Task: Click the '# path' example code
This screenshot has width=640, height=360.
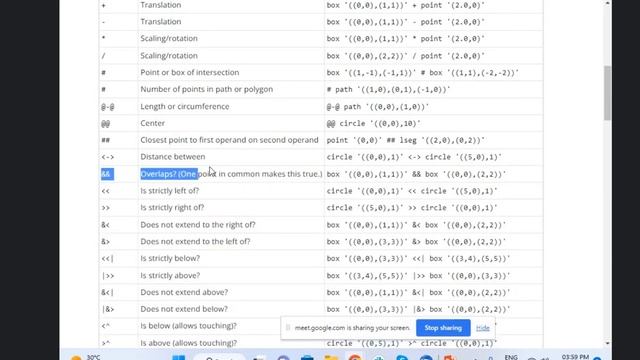Action: pyautogui.click(x=389, y=89)
